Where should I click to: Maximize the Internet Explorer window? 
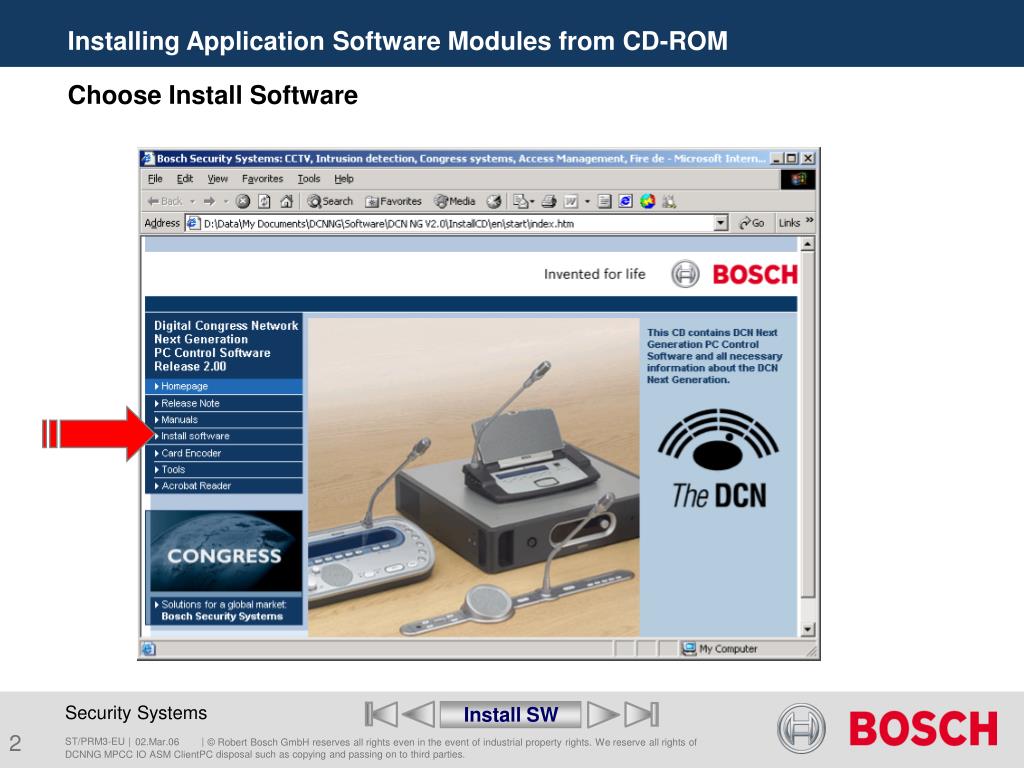(792, 158)
